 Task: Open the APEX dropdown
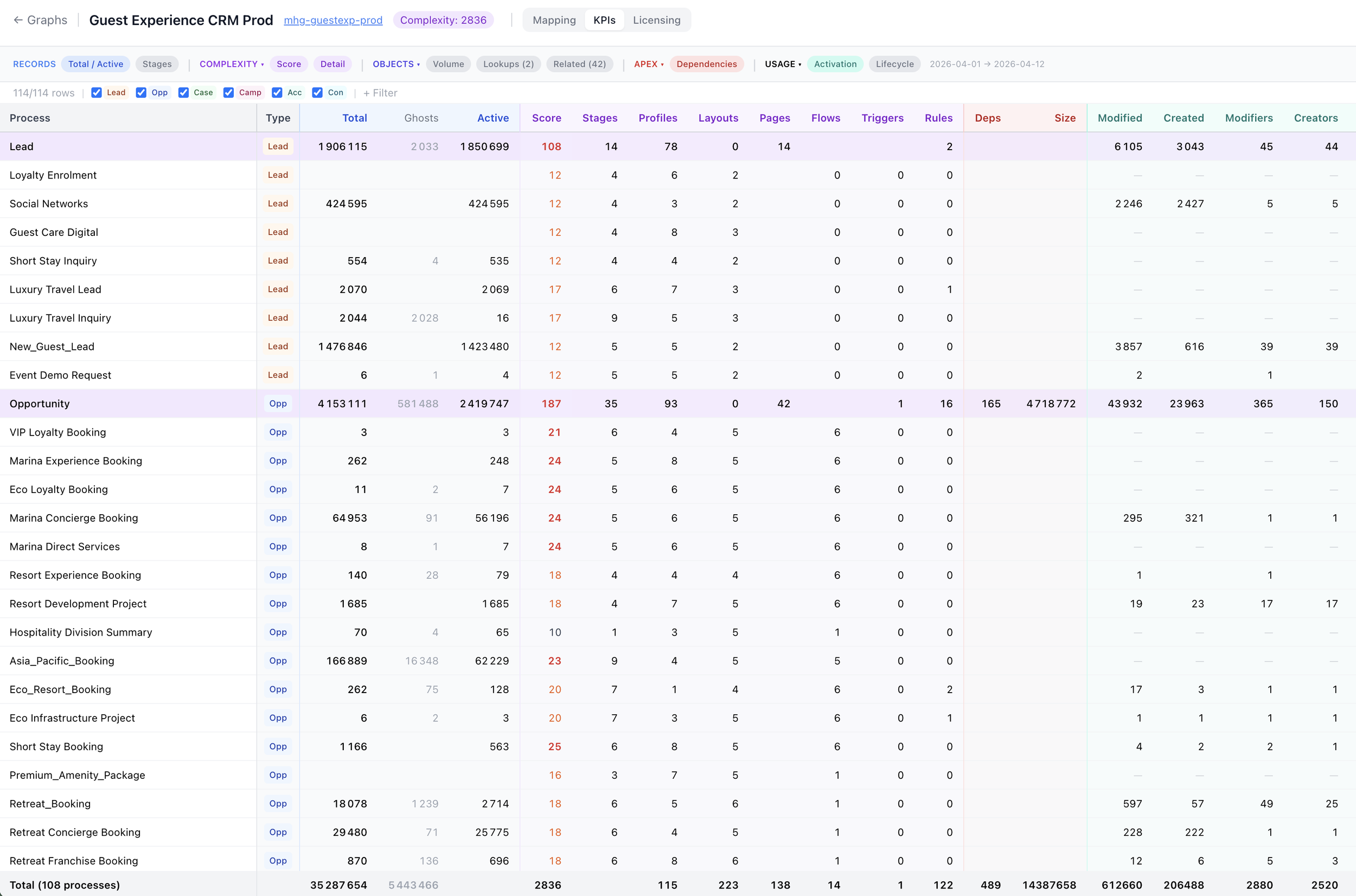(648, 64)
